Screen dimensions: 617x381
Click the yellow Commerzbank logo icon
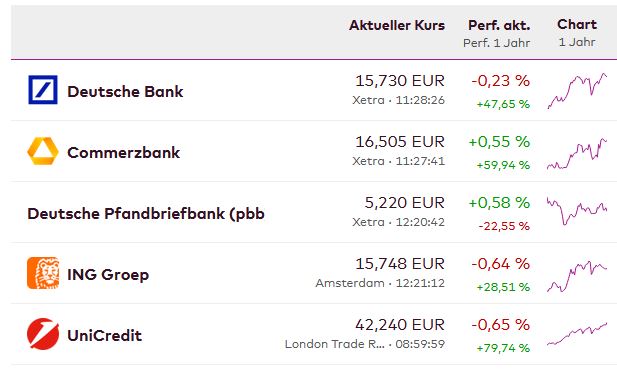click(x=43, y=151)
